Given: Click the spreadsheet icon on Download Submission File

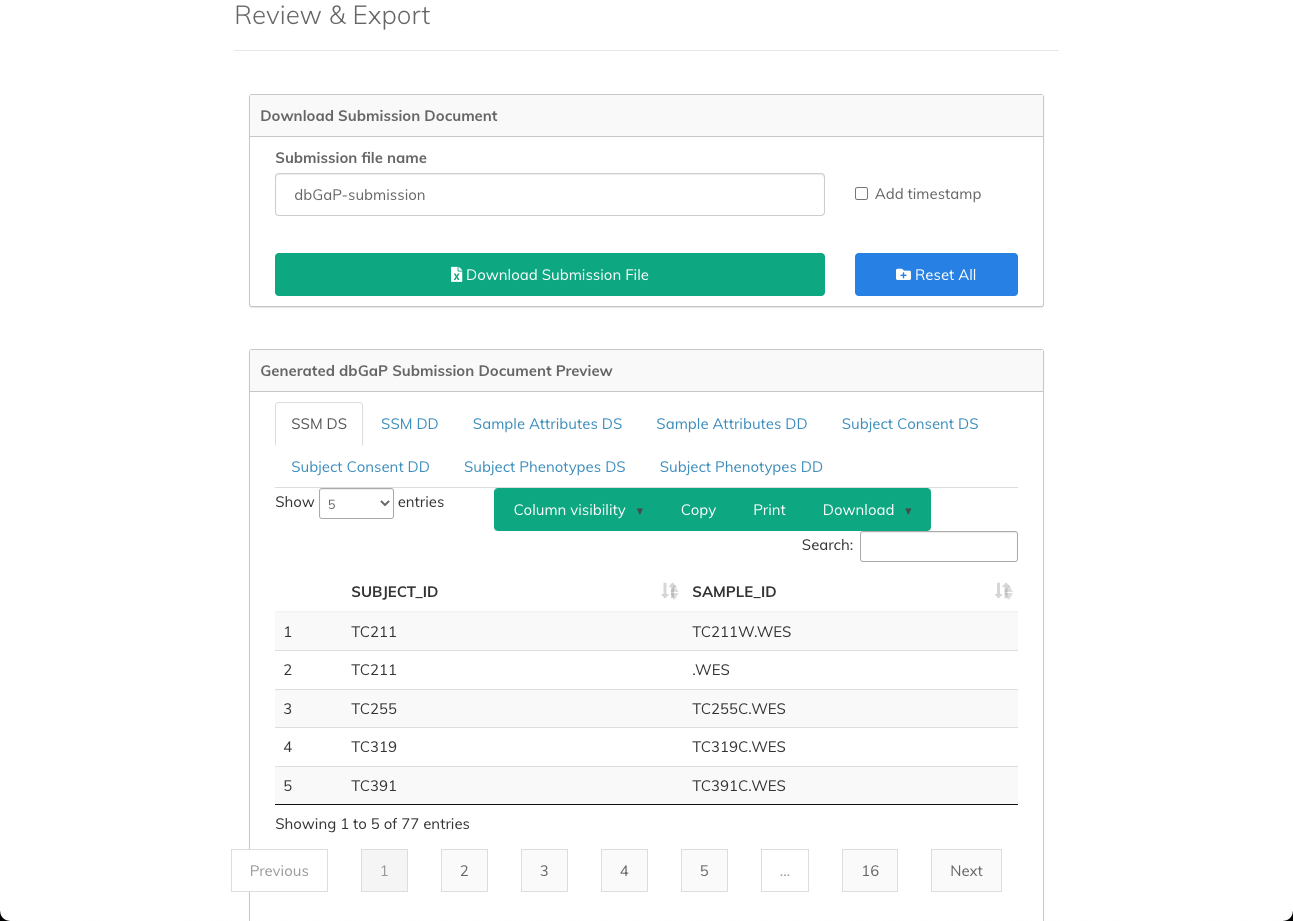Looking at the screenshot, I should 456,274.
